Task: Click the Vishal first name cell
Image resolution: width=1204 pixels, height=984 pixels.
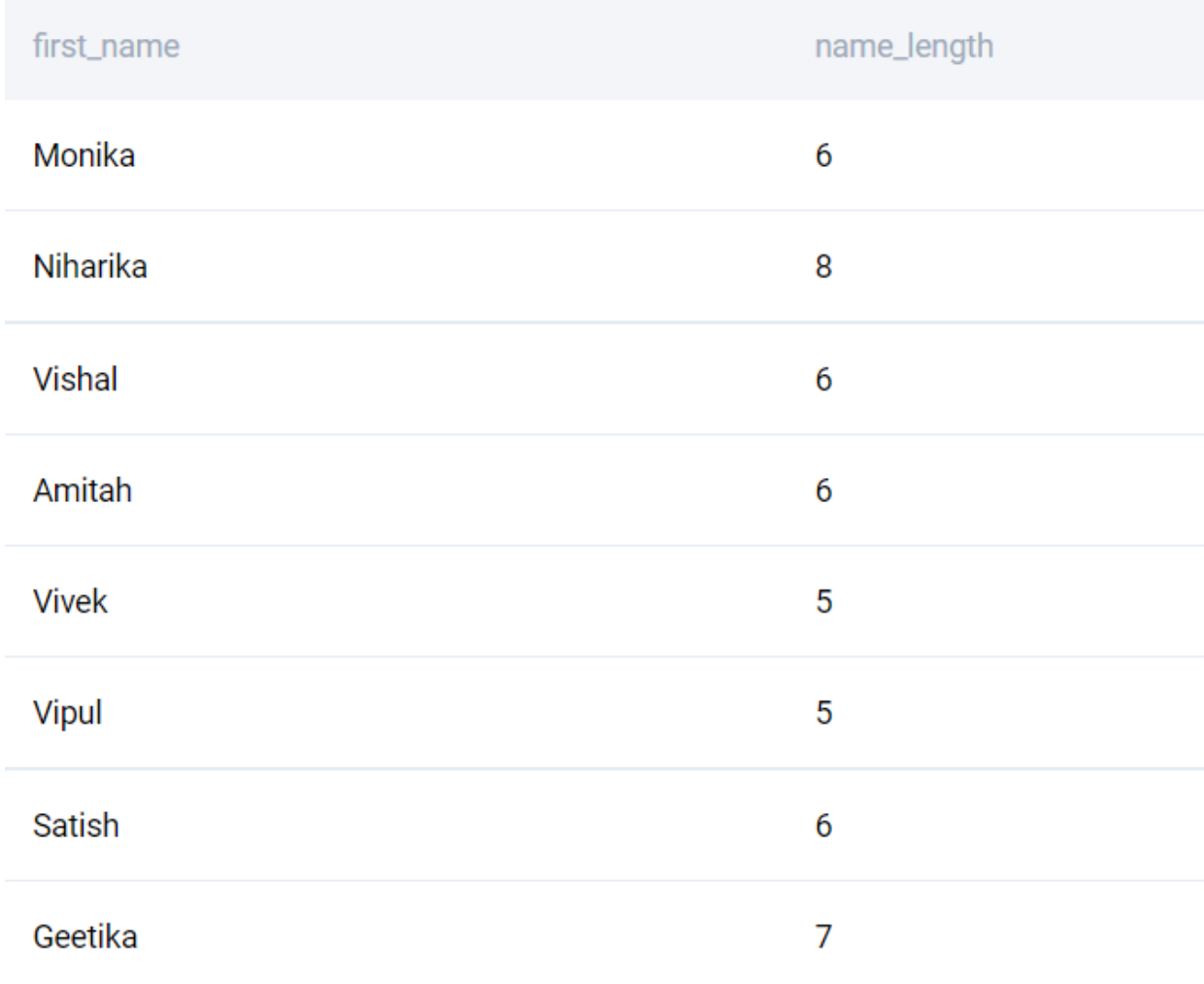Action: point(76,379)
